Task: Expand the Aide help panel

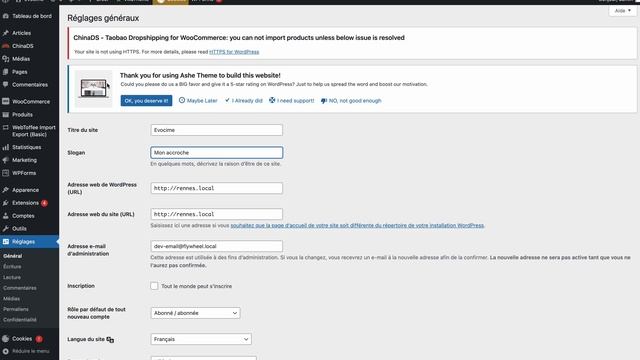Action: tap(622, 11)
